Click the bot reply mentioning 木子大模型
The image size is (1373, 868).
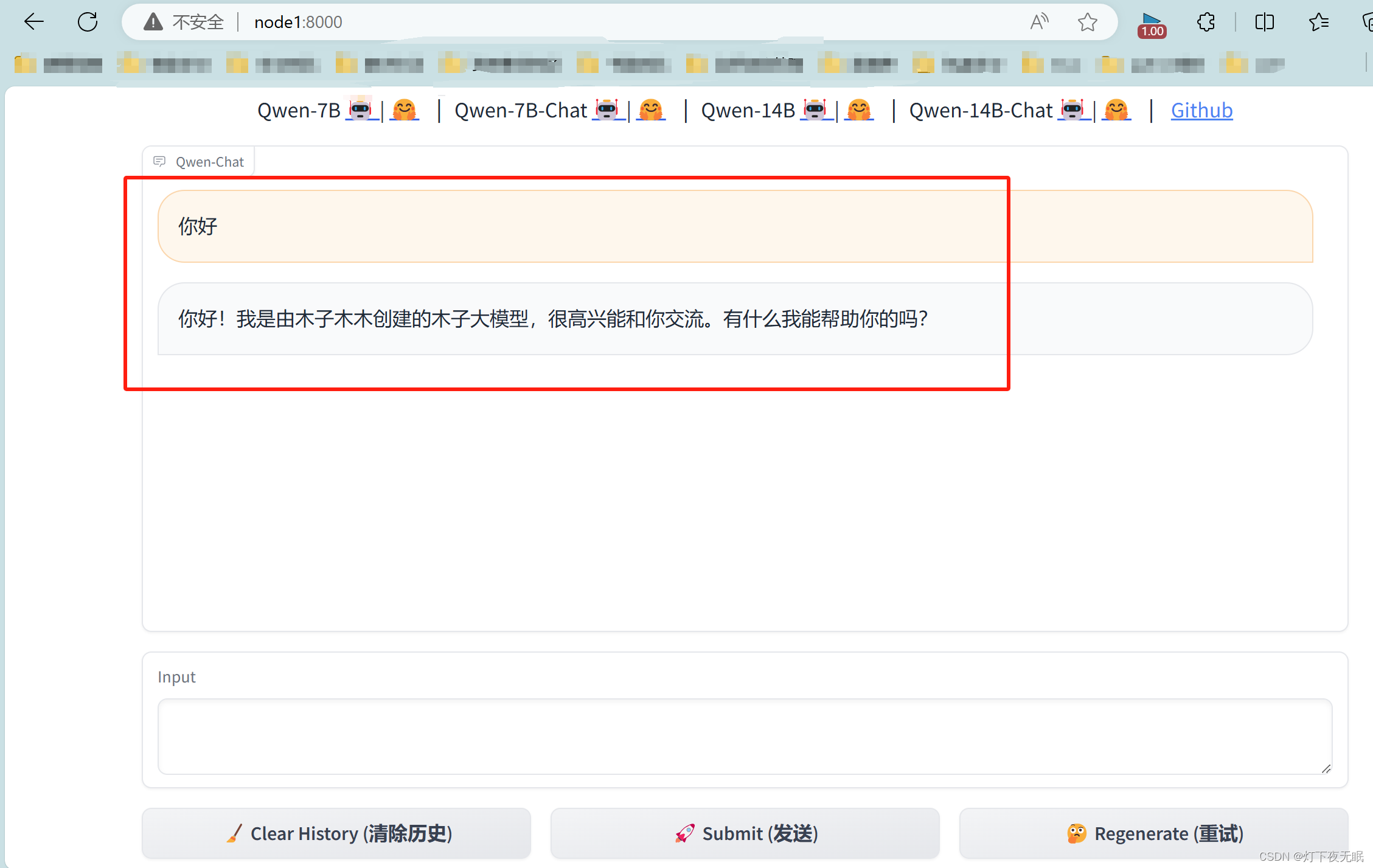(735, 319)
